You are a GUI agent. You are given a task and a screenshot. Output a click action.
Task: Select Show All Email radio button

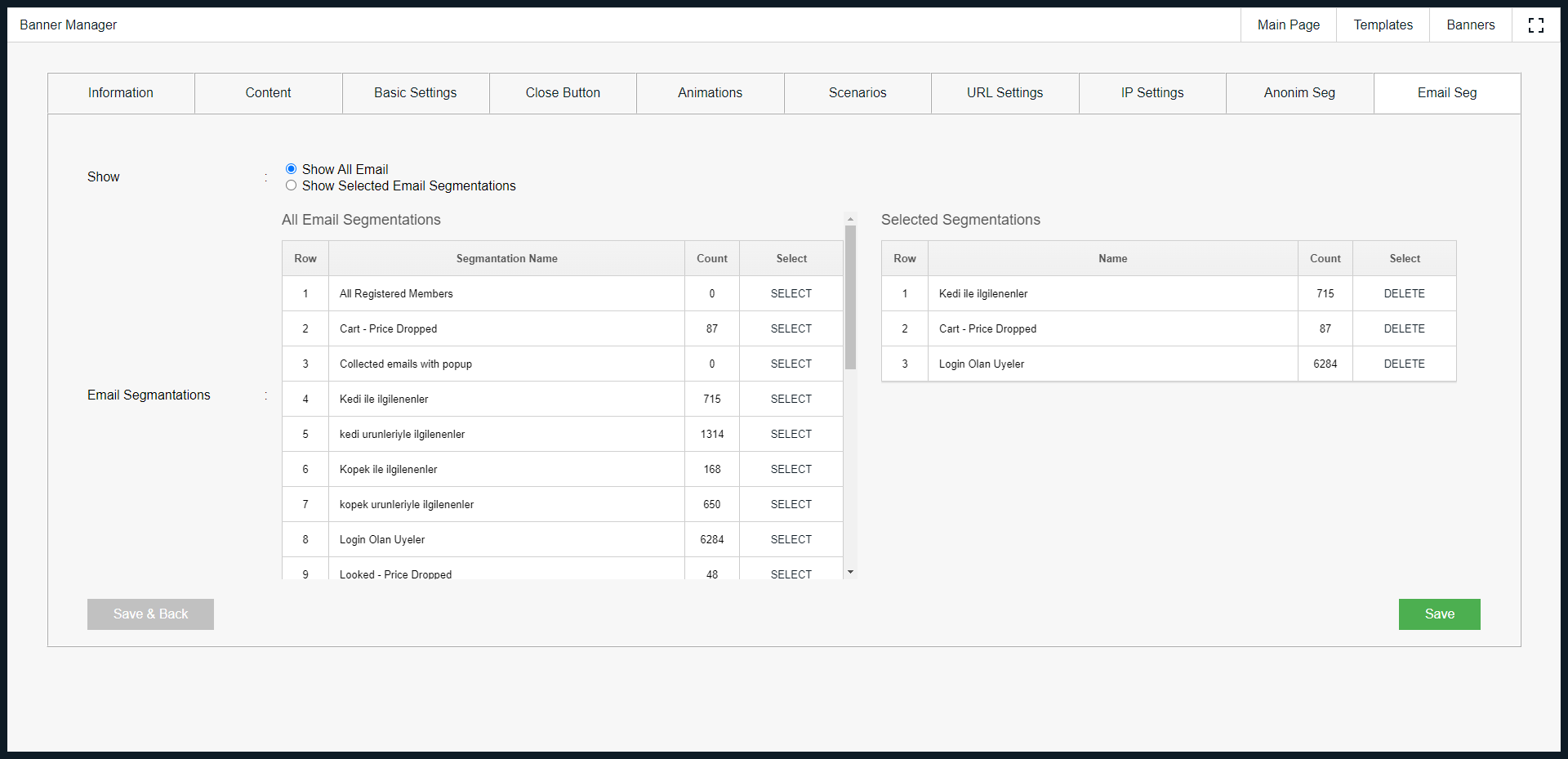(291, 169)
